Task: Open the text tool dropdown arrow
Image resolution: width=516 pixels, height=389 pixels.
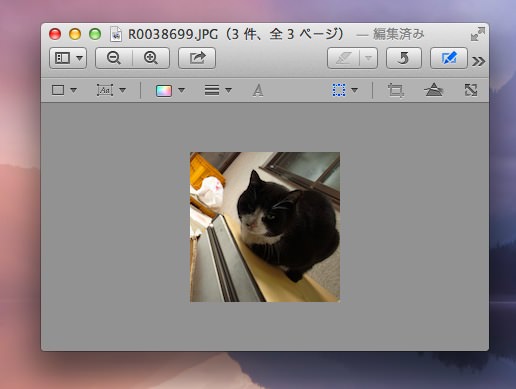Action: [122, 90]
